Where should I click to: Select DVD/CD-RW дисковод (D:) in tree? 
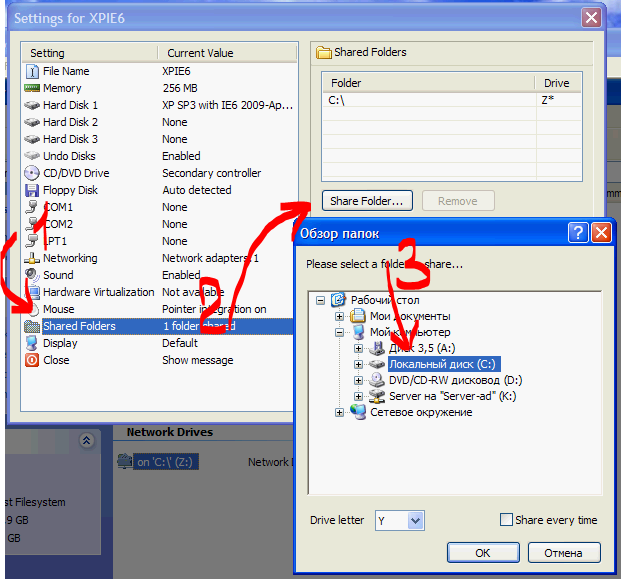click(x=455, y=380)
